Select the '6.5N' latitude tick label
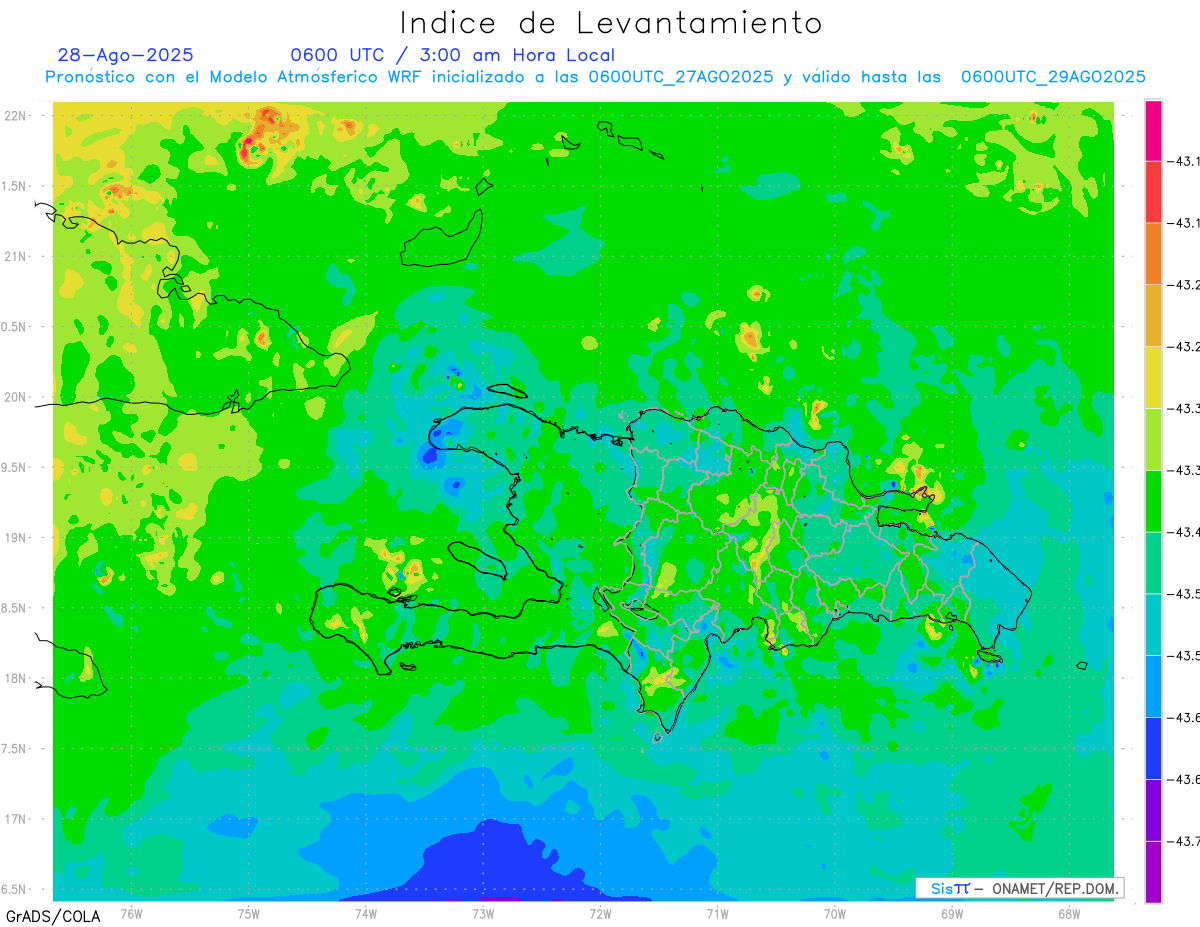The width and height of the screenshot is (1200, 927). 14,889
